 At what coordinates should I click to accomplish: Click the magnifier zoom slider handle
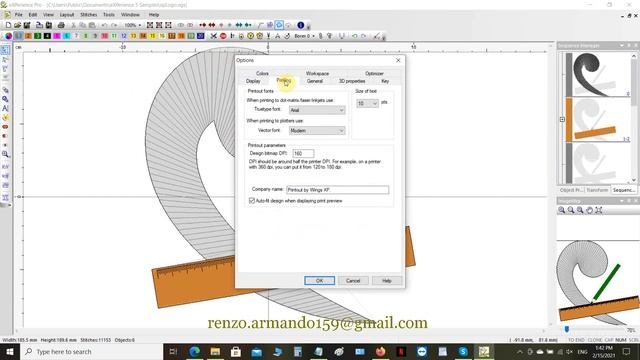pos(567,329)
